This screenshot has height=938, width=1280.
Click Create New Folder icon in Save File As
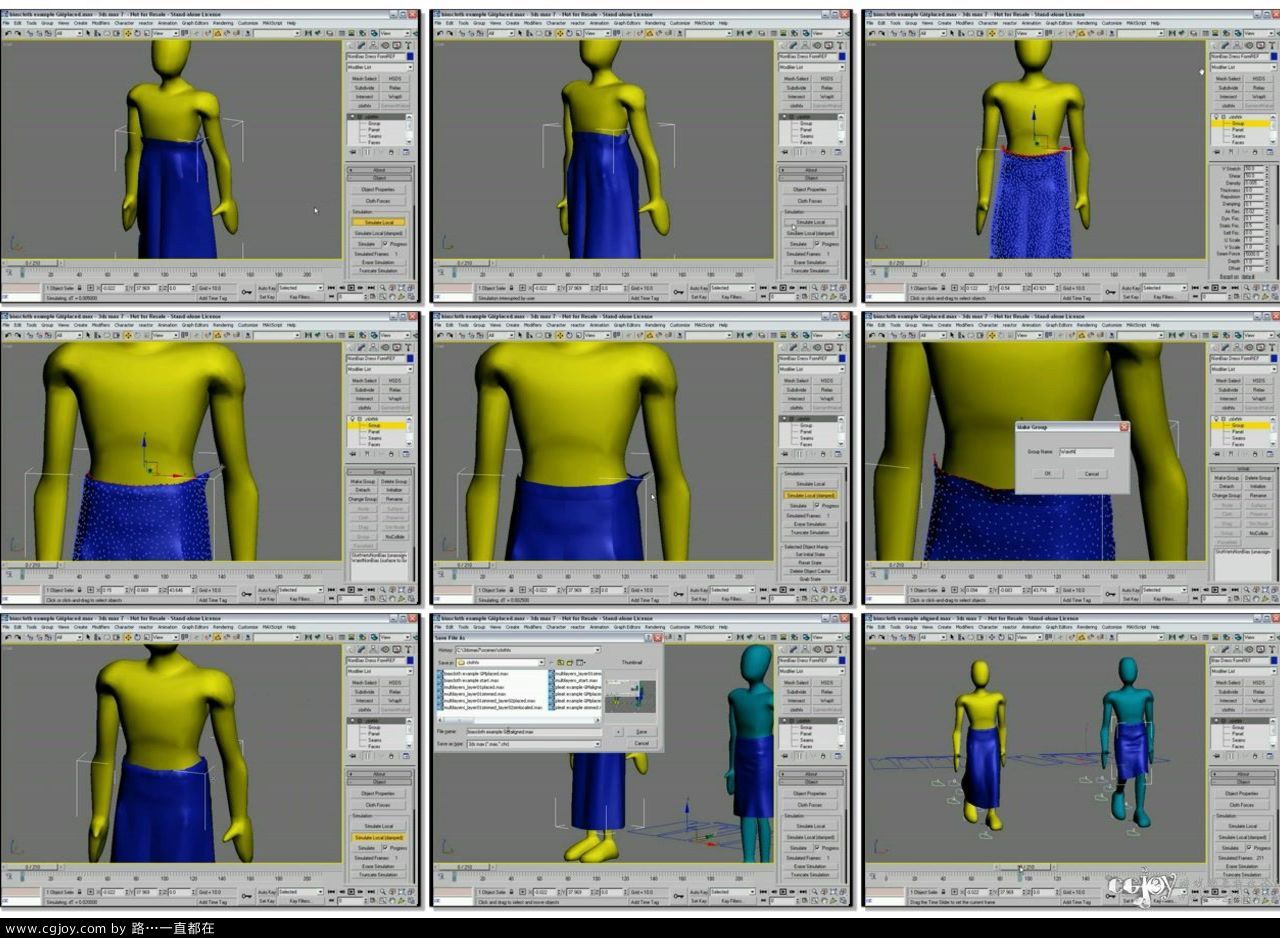pos(569,662)
